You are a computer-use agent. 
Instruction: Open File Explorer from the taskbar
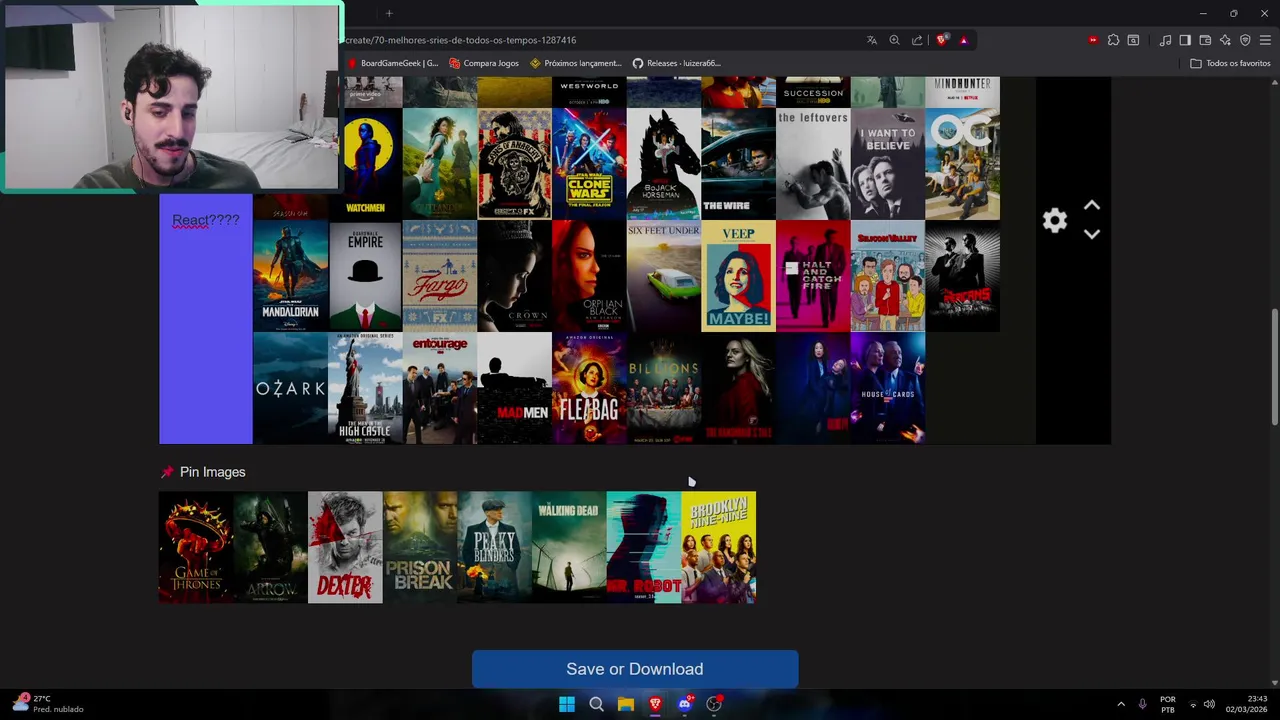pos(626,704)
